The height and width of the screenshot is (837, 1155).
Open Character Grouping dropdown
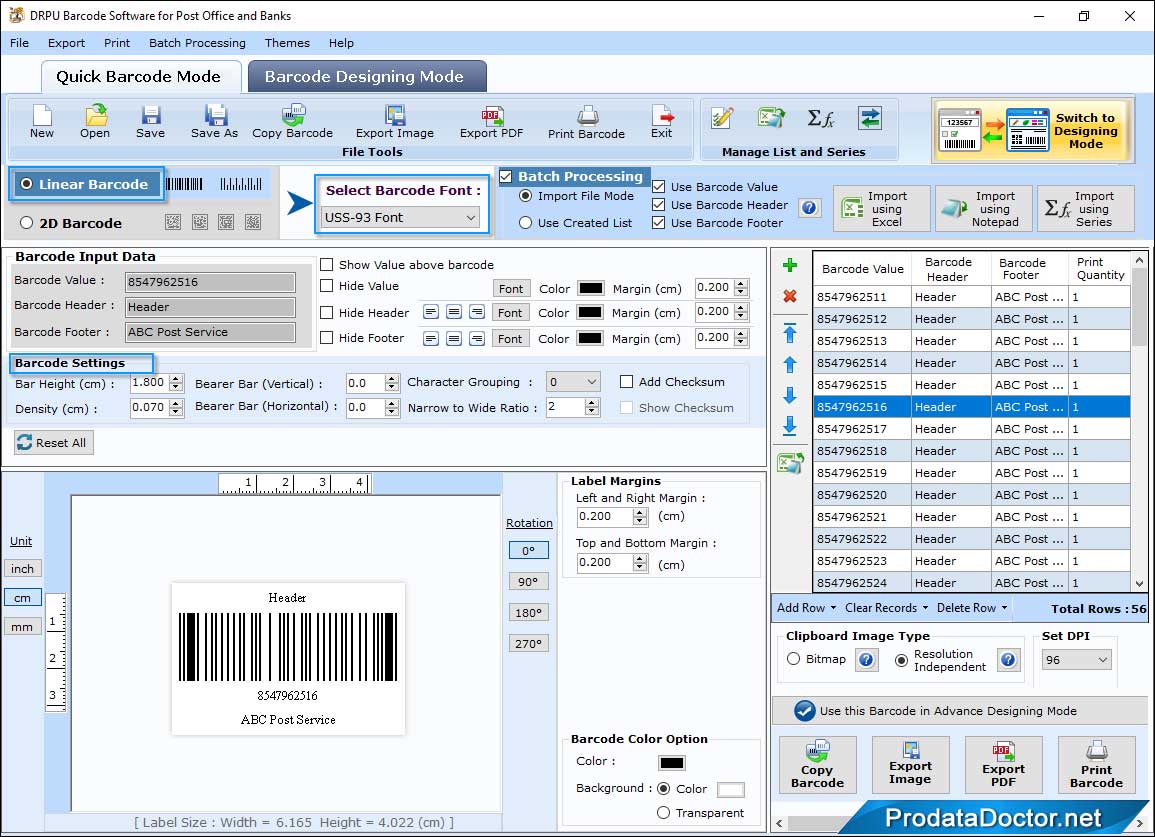[x=573, y=382]
